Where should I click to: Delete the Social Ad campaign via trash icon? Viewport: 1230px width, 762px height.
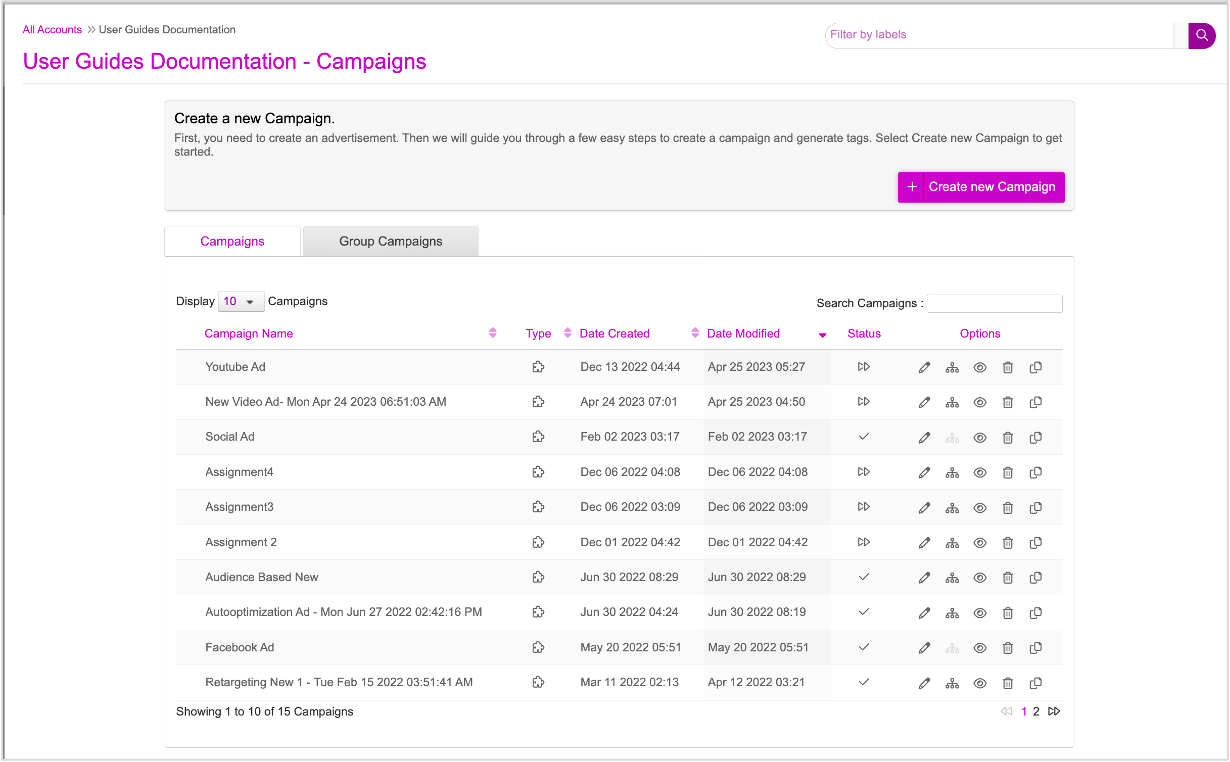pyautogui.click(x=1008, y=438)
